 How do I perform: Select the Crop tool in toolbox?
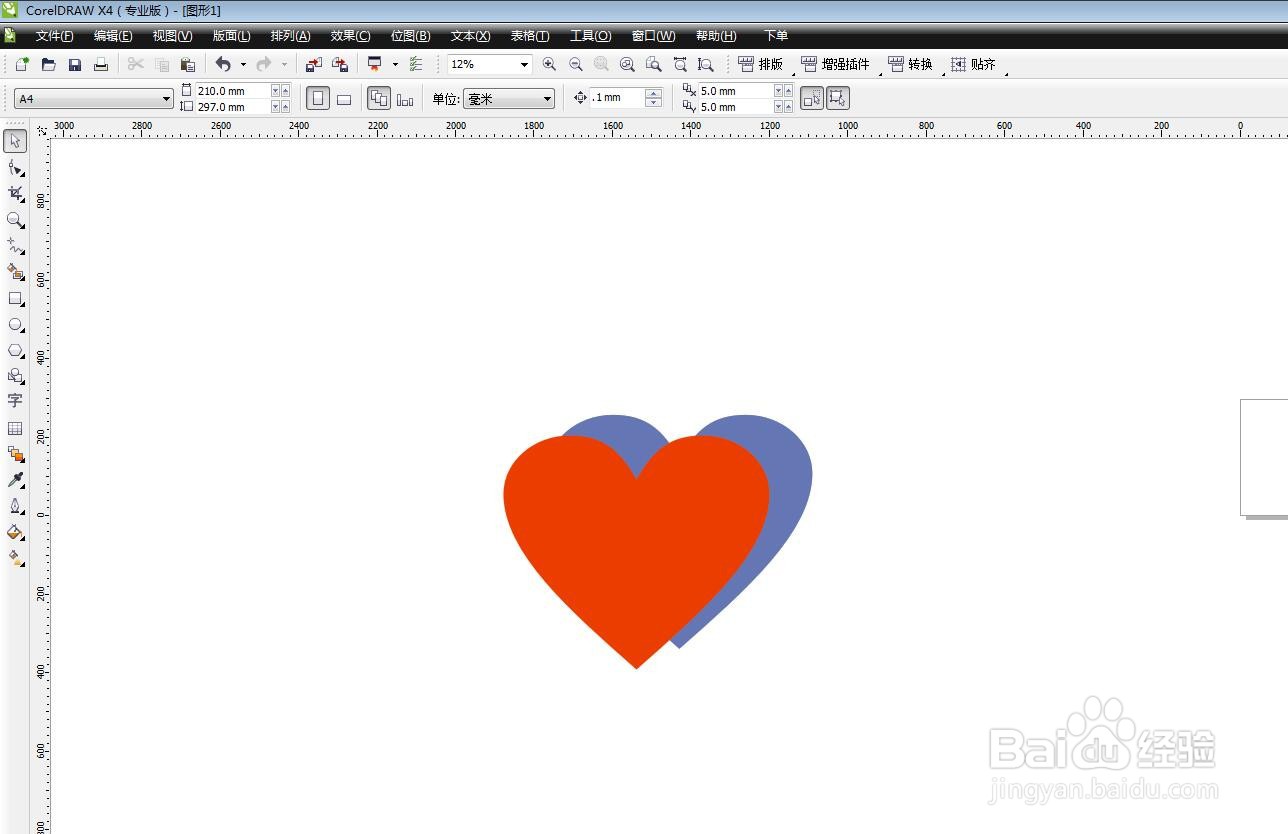click(15, 193)
